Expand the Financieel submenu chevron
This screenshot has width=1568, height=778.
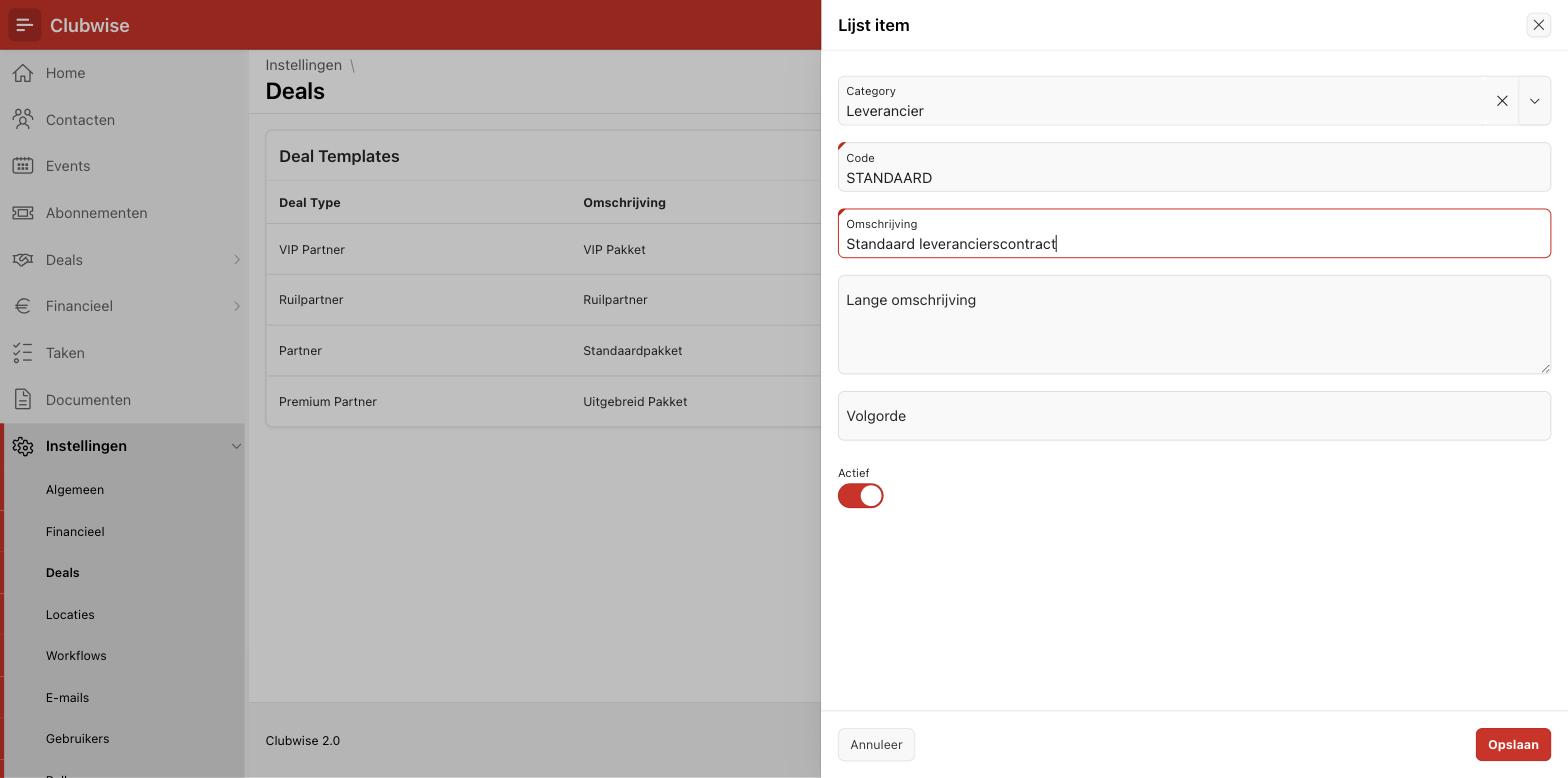tap(237, 306)
